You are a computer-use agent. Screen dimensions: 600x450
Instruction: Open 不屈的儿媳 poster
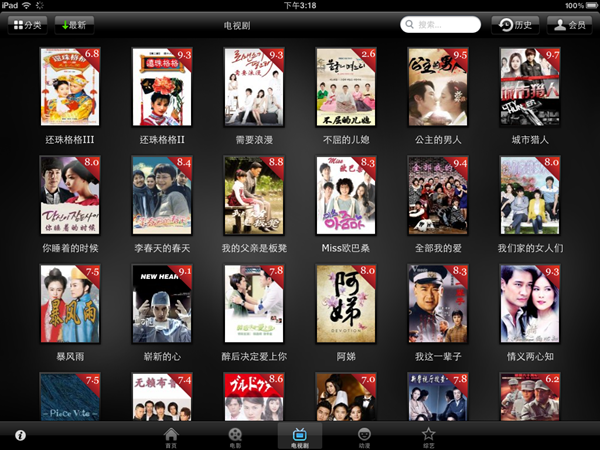pyautogui.click(x=346, y=87)
